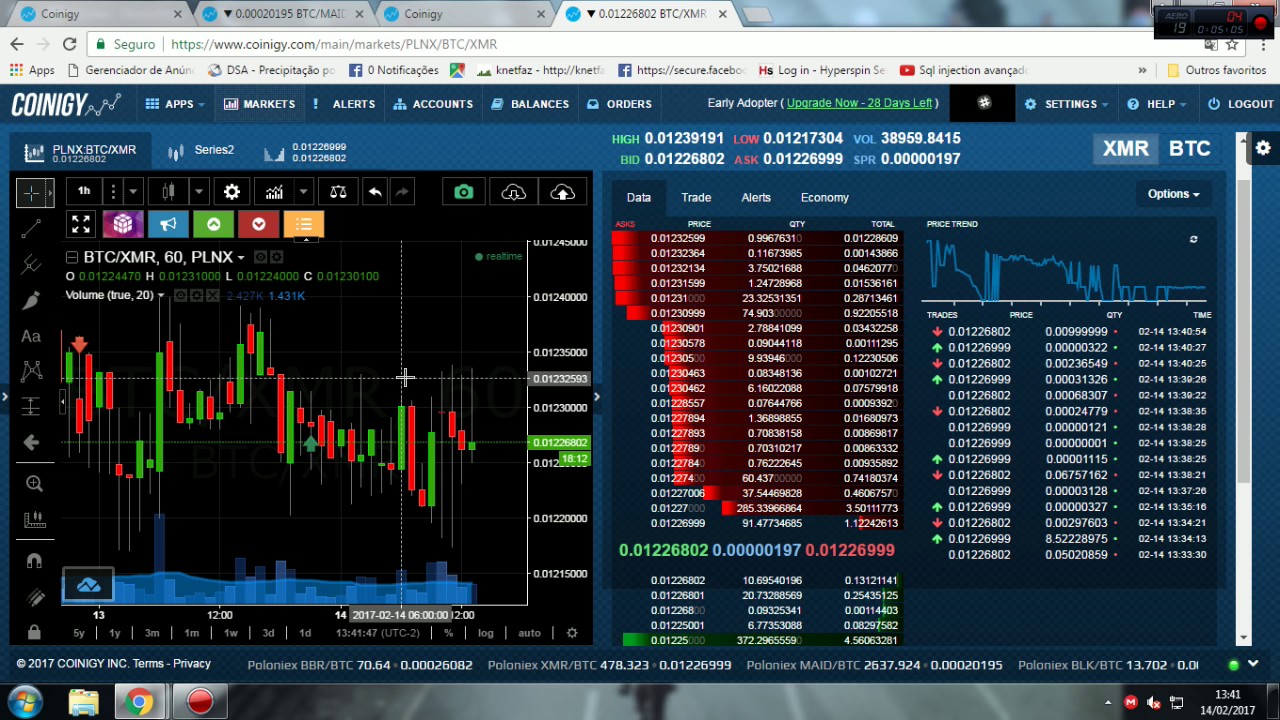The width and height of the screenshot is (1280, 720).
Task: Click the orange list button
Action: (304, 224)
